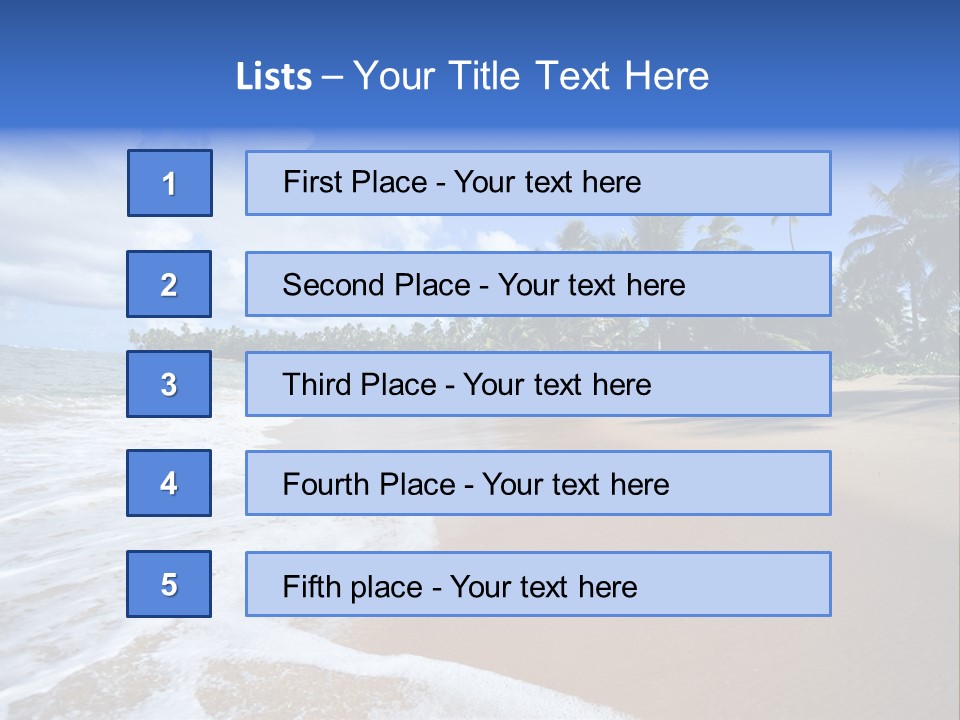Select the First Place text bar

(538, 183)
